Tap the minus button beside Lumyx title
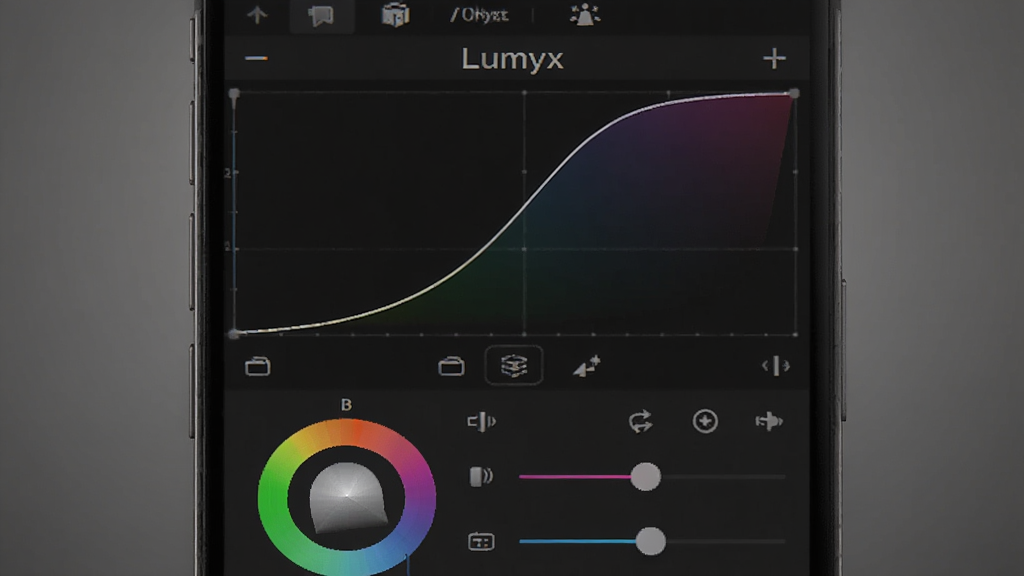This screenshot has height=576, width=1024. click(256, 59)
